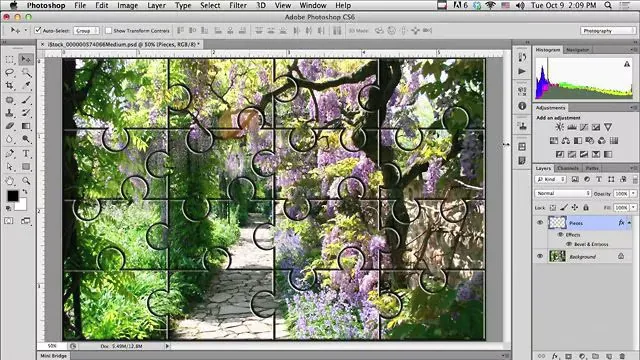The width and height of the screenshot is (640, 360).
Task: Open the Filter menu
Action: point(238,5)
